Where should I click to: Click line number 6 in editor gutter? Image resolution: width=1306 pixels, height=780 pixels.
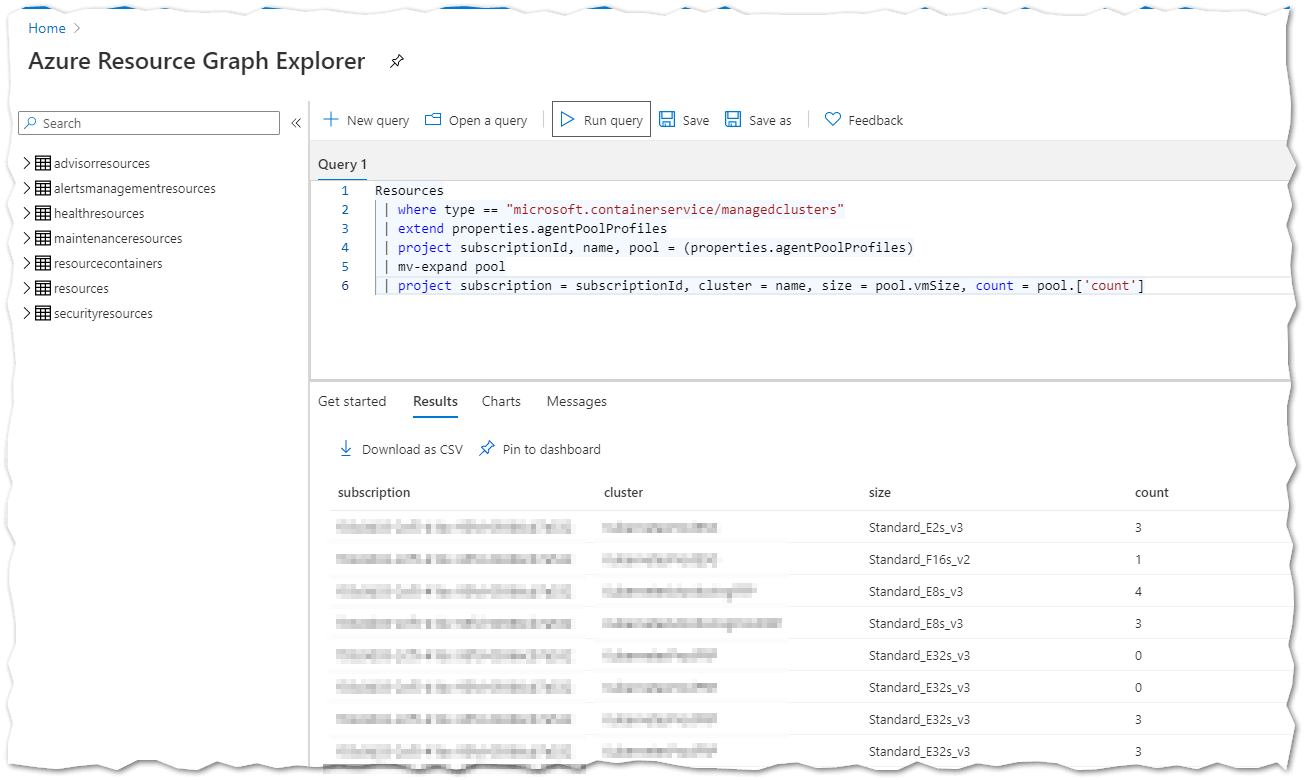[x=345, y=285]
